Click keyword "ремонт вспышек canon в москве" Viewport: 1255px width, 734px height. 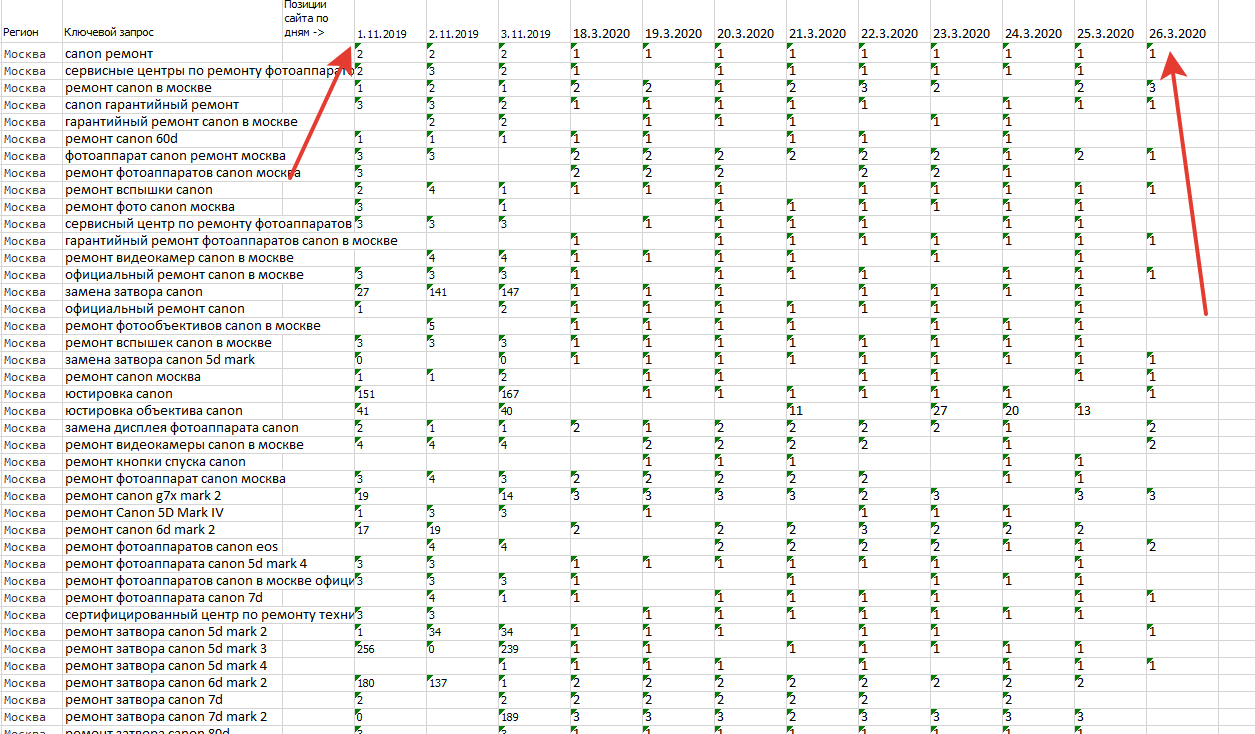click(x=168, y=342)
